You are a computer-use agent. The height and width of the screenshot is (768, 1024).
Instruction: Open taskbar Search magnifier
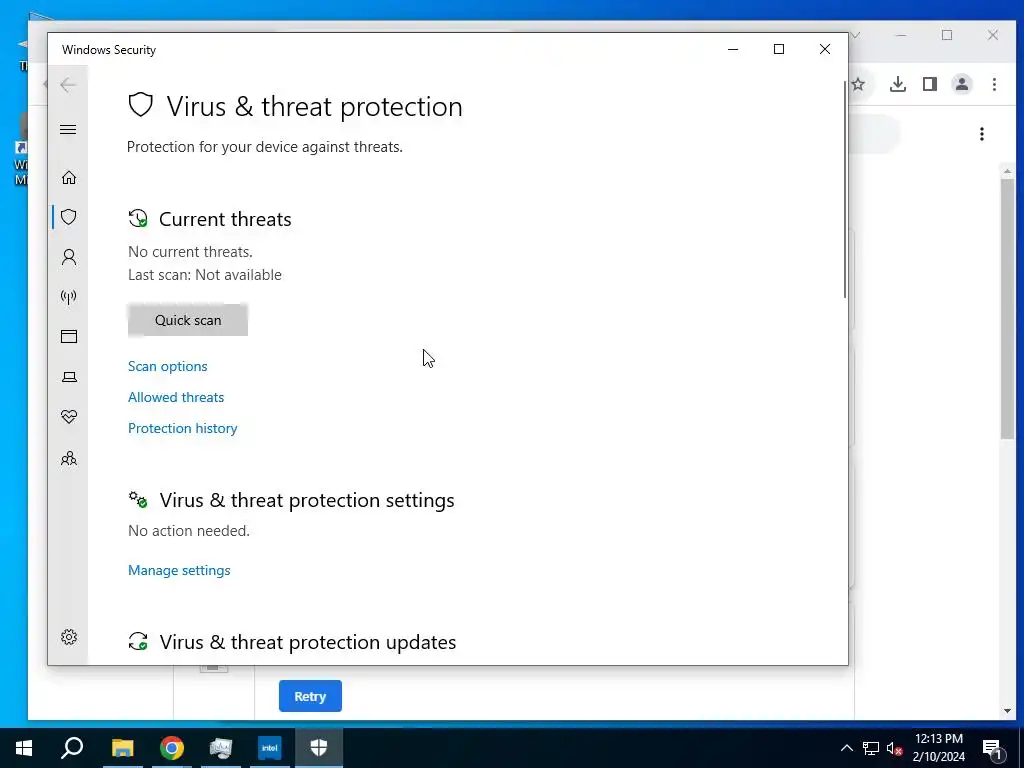72,748
